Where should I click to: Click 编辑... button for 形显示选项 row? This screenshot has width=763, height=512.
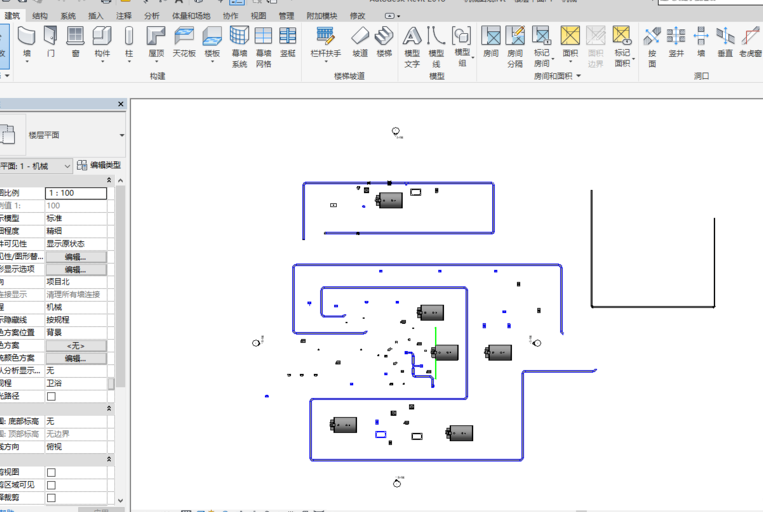(x=76, y=269)
